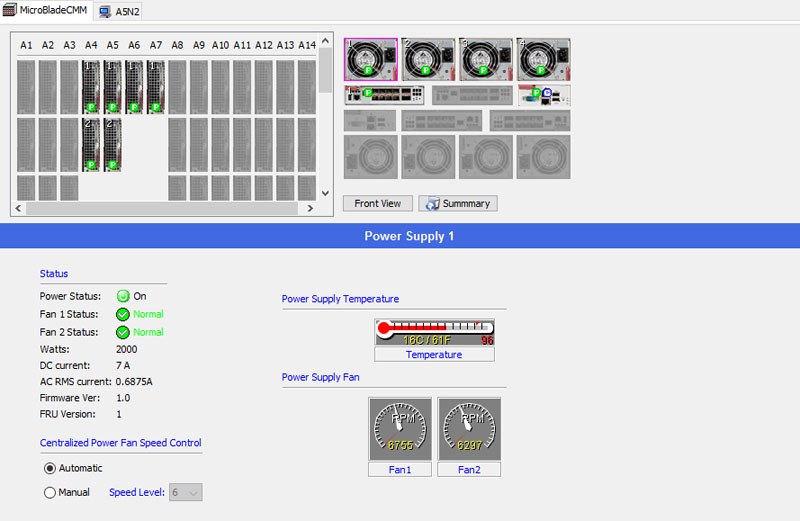Select blade node 1 in column A4
Image resolution: width=800 pixels, height=521 pixels.
click(x=91, y=86)
